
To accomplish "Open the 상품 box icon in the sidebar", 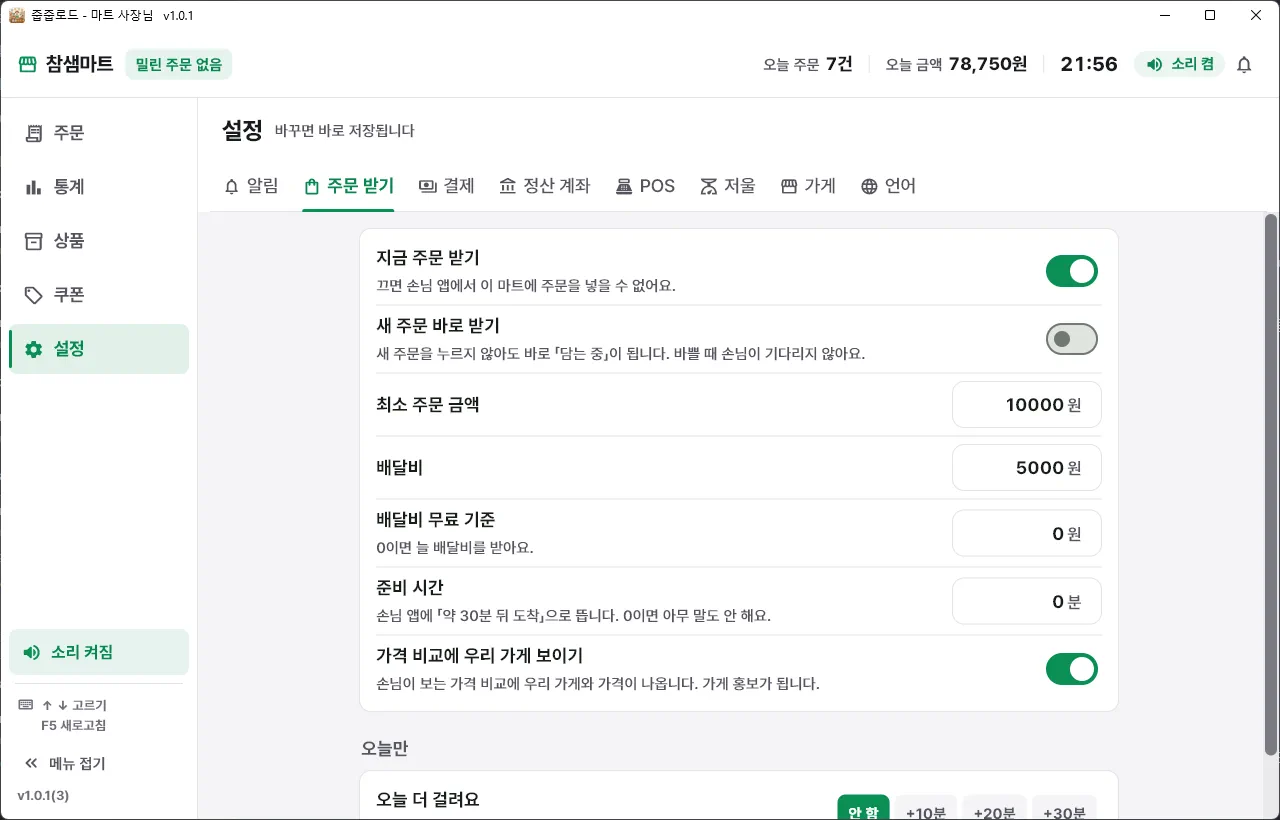I will [34, 241].
